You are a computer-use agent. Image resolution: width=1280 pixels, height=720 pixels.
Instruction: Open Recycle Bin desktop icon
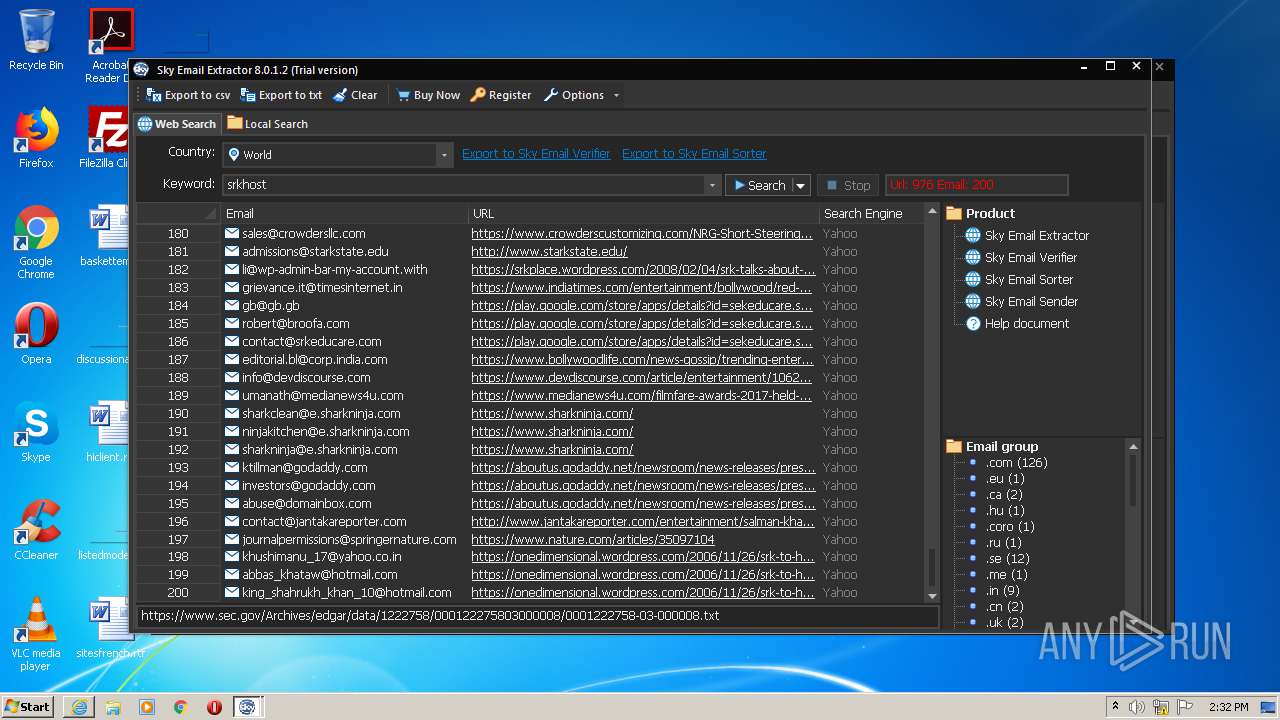click(x=36, y=40)
